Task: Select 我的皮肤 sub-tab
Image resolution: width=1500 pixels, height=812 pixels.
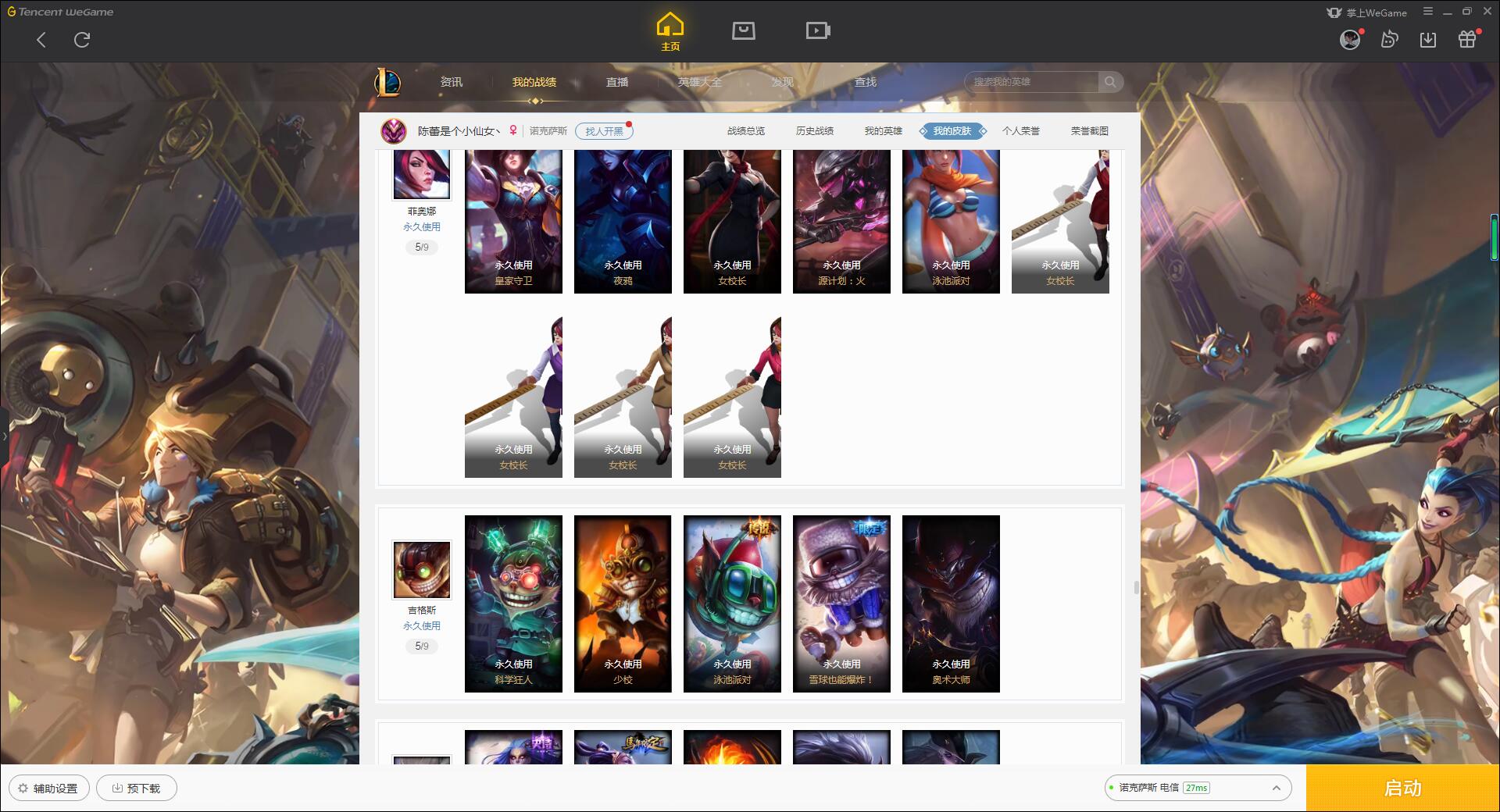Action: pos(952,131)
